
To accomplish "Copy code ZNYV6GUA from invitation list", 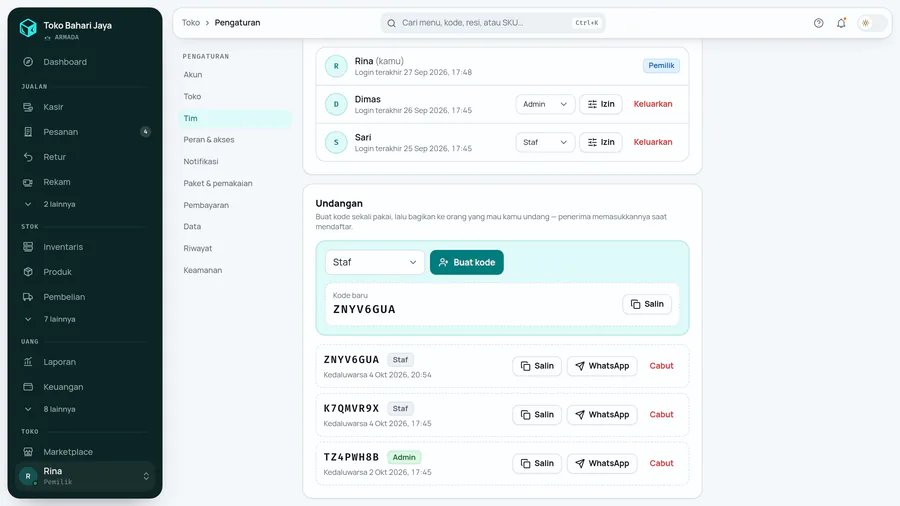I will 537,366.
